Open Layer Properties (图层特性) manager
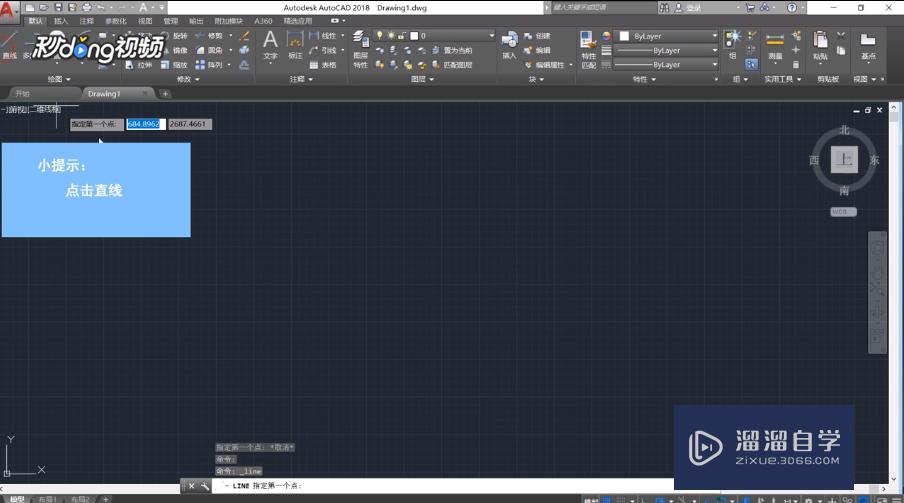This screenshot has width=904, height=503. pyautogui.click(x=361, y=50)
